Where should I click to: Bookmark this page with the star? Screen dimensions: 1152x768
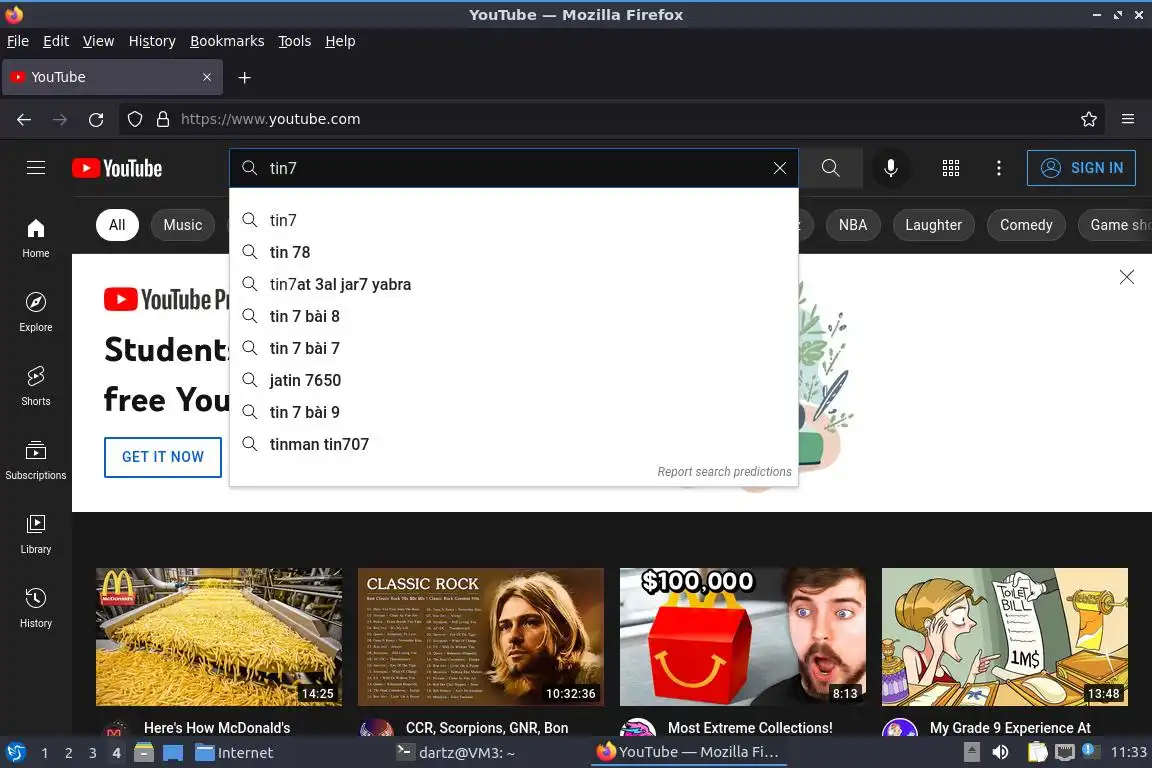point(1089,119)
